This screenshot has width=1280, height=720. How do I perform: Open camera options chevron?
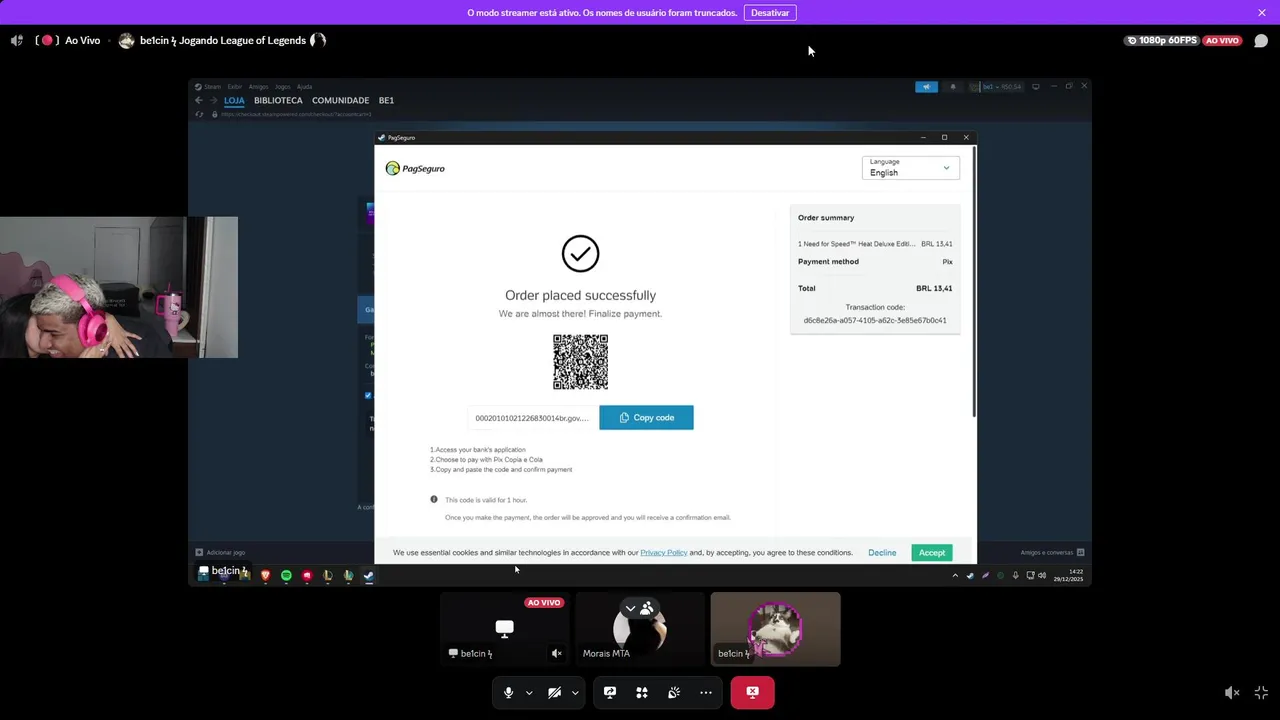tap(575, 693)
